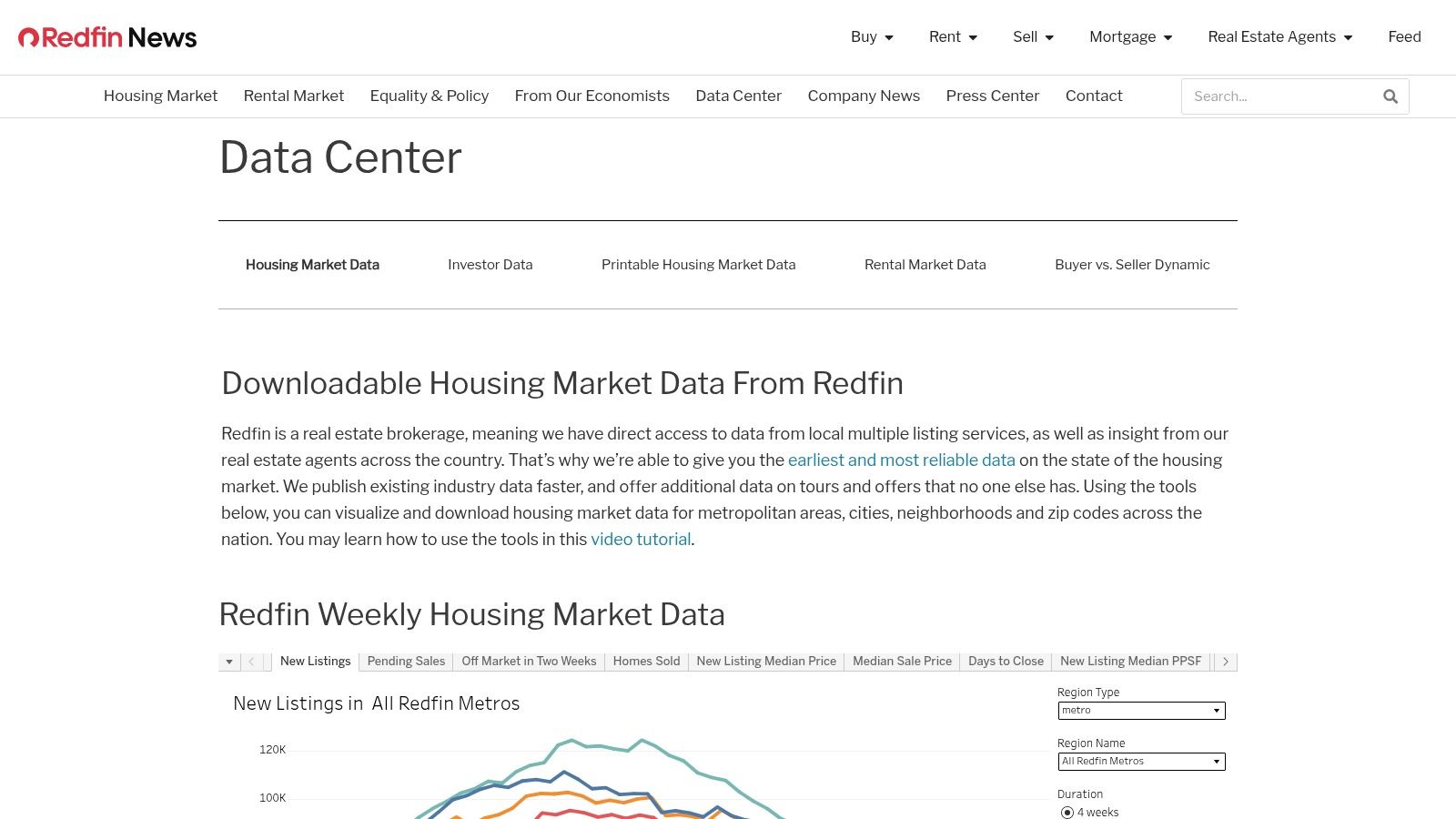Select the Investor Data section
The width and height of the screenshot is (1456, 819).
[490, 265]
